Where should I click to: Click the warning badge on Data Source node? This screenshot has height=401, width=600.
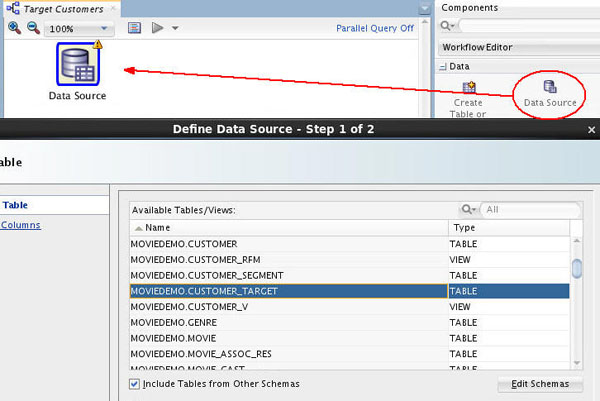(x=98, y=44)
